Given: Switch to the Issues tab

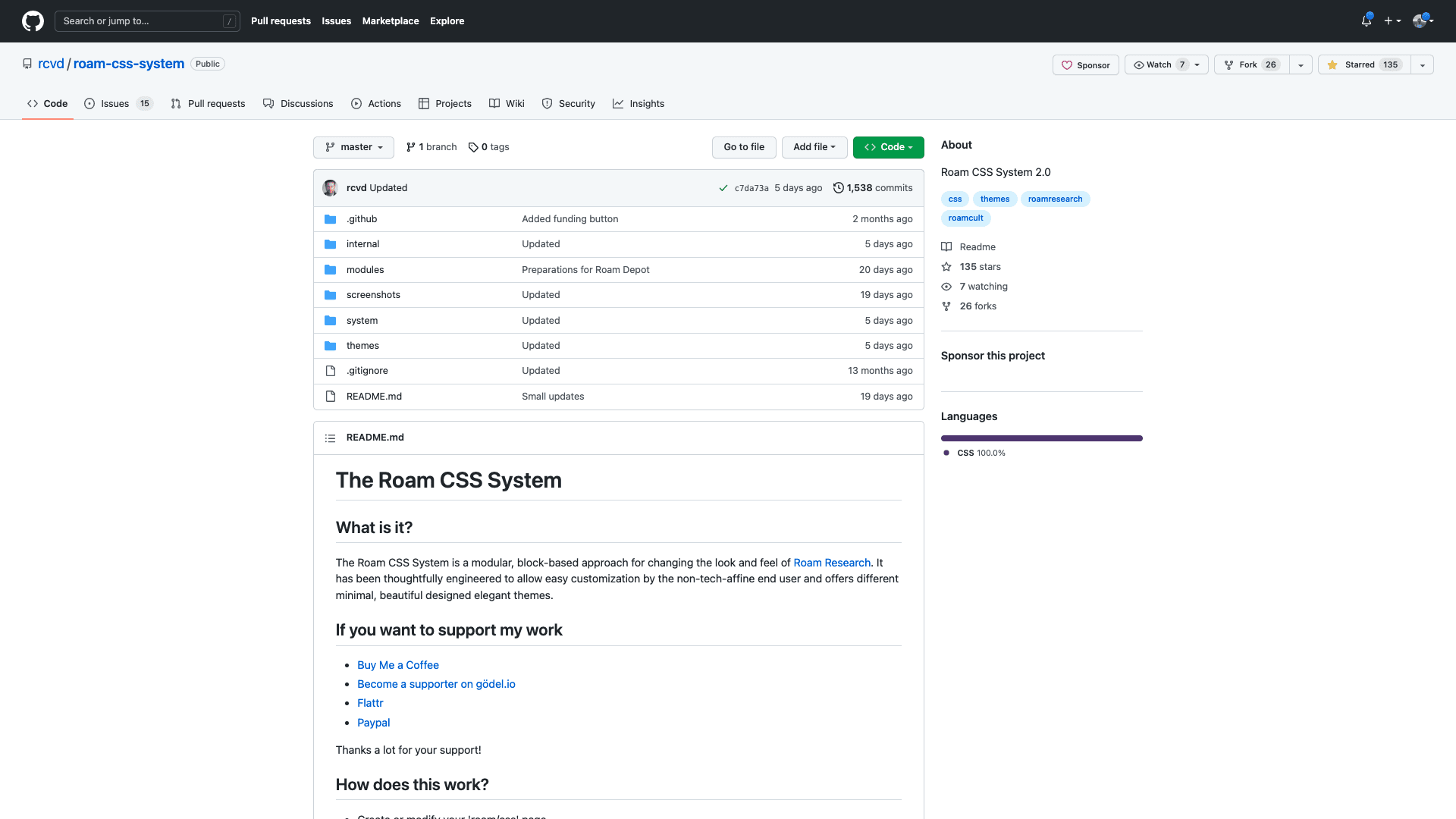Looking at the screenshot, I should coord(118,104).
